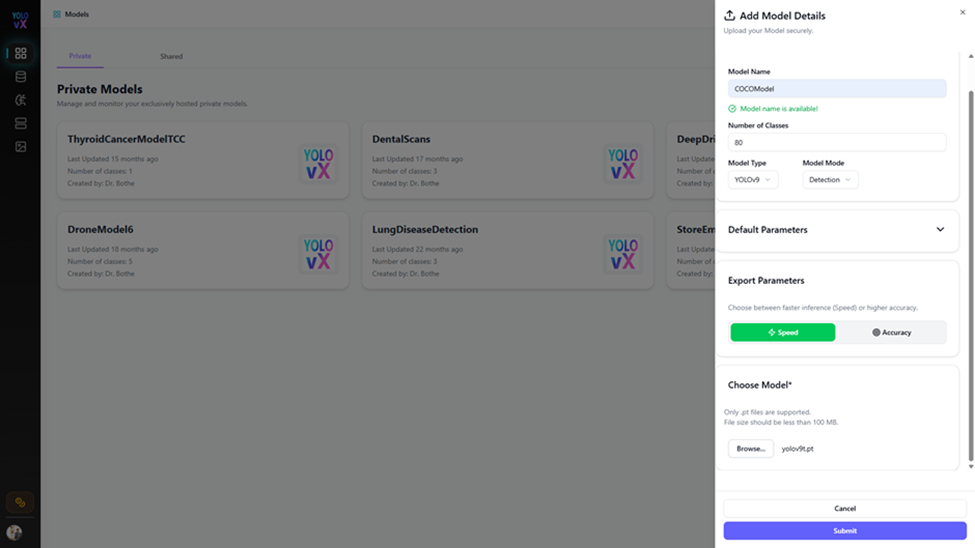The width and height of the screenshot is (975, 548).
Task: Click the DroneModel6 YOLOvX logo
Action: [x=318, y=254]
